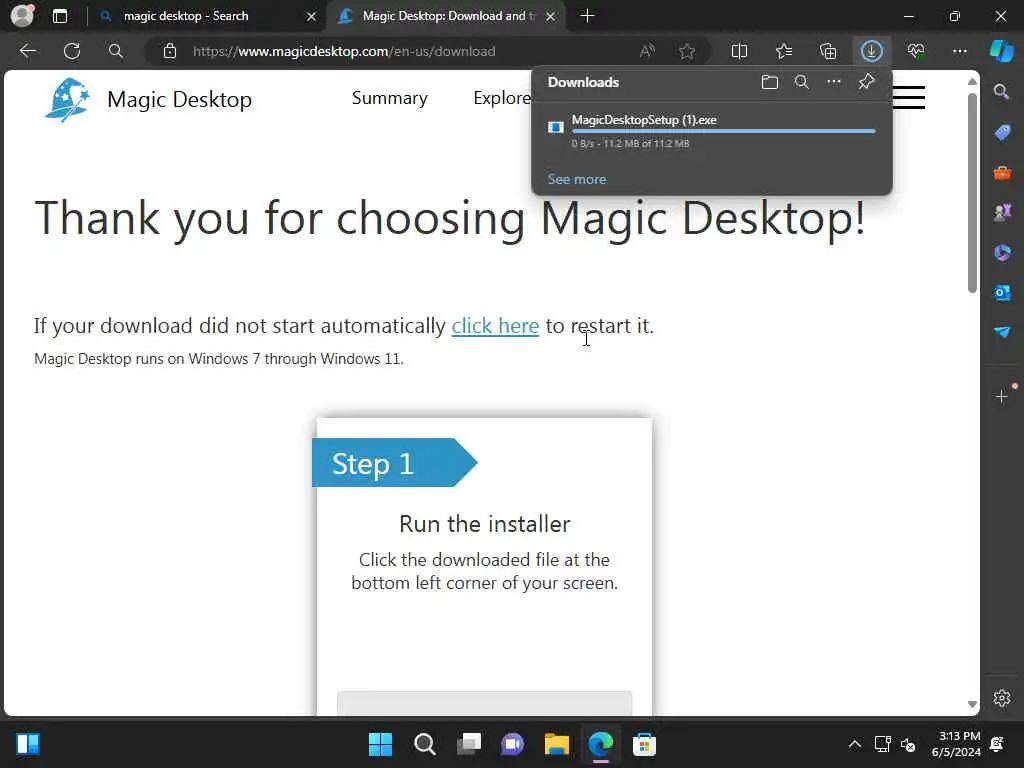Open Browser essentials heart icon
The height and width of the screenshot is (768, 1024).
[916, 51]
